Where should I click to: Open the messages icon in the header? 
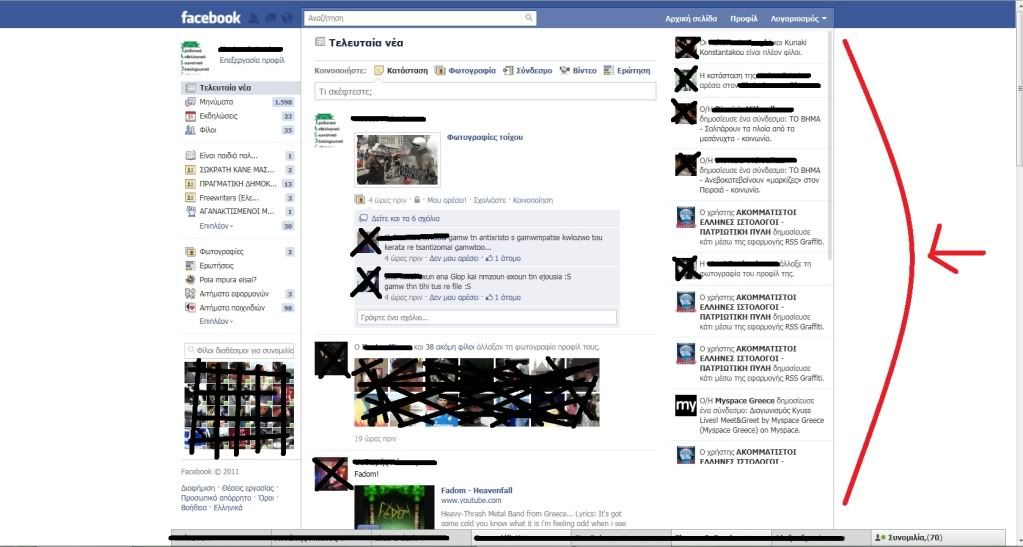pyautogui.click(x=270, y=18)
